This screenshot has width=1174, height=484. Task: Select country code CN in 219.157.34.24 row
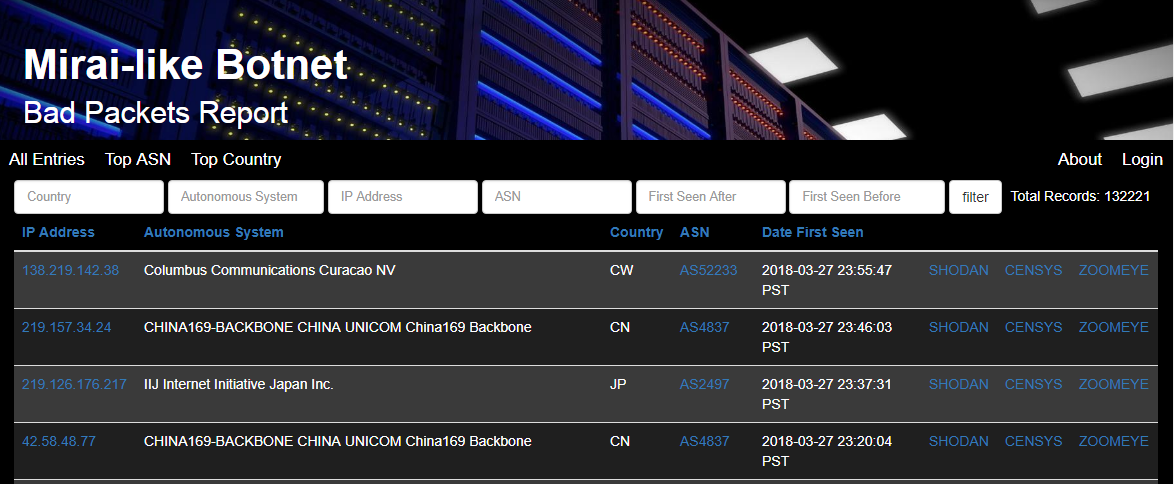[x=620, y=327]
